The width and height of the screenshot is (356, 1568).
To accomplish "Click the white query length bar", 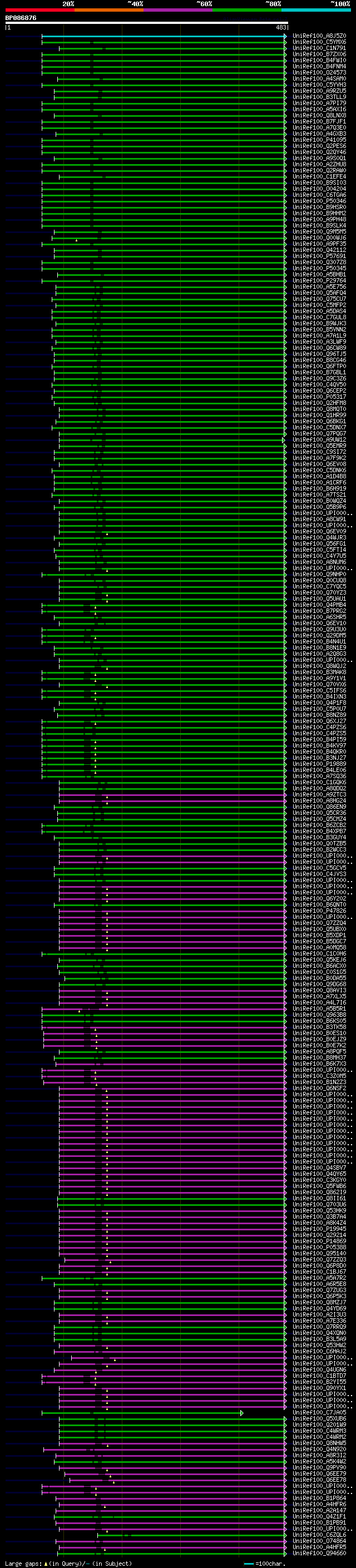I will [147, 23].
